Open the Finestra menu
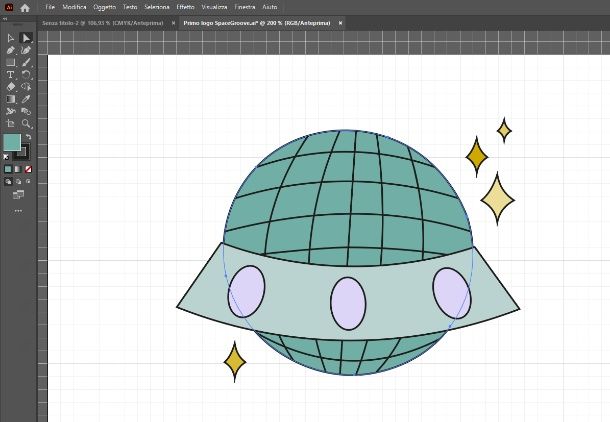The image size is (610, 422). [245, 7]
